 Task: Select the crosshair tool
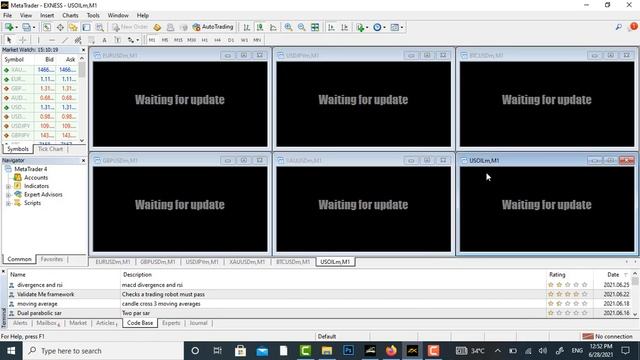(x=23, y=40)
